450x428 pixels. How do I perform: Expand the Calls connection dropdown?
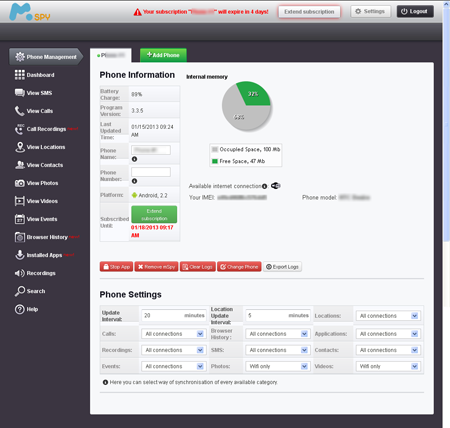(174, 334)
